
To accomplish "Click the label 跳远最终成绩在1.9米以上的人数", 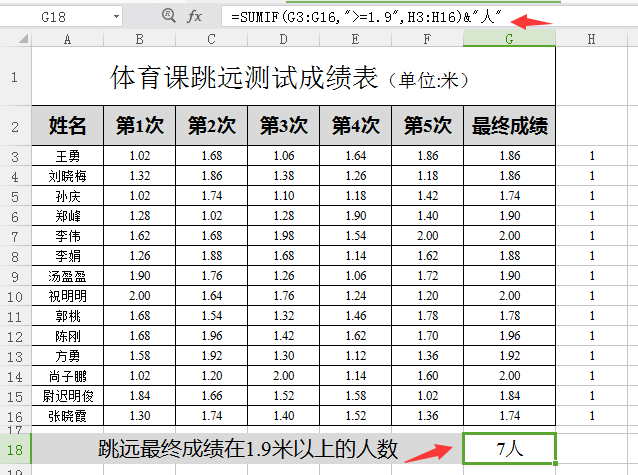I will pyautogui.click(x=247, y=449).
